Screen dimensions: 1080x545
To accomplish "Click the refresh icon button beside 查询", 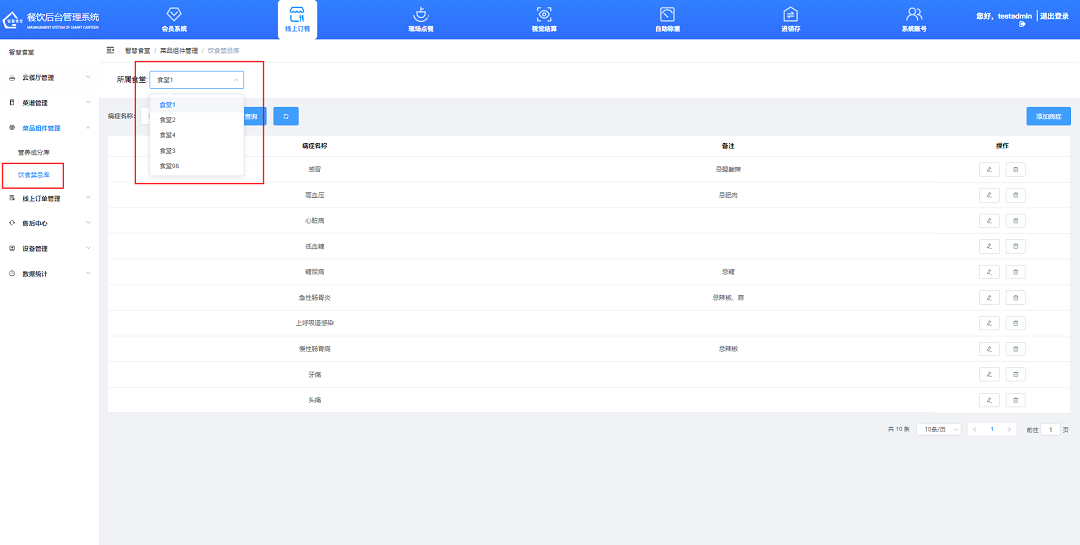I will point(285,117).
